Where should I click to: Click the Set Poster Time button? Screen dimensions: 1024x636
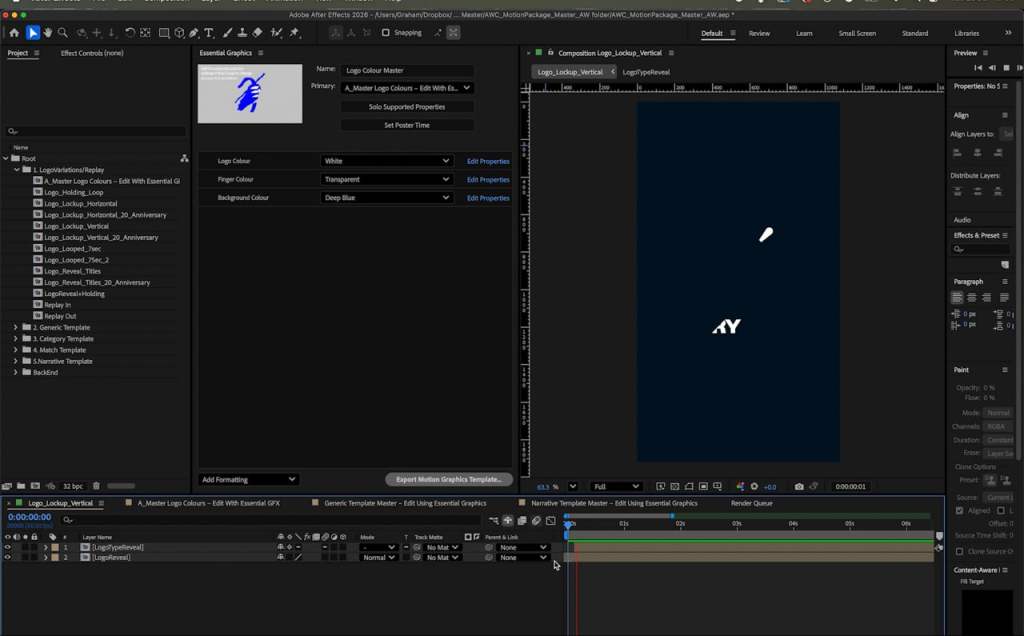click(x=407, y=125)
